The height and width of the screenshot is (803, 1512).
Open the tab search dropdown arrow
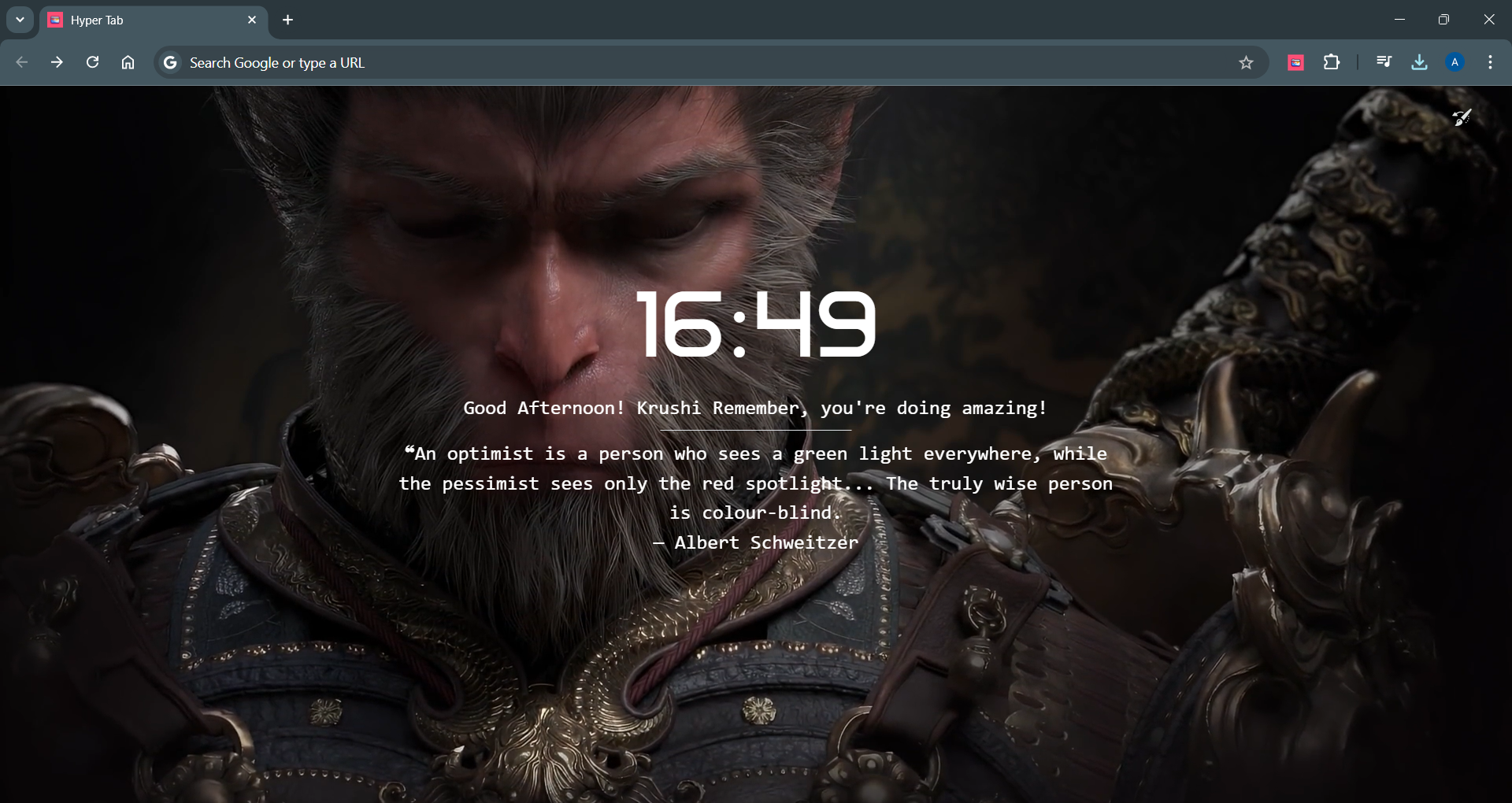pos(20,20)
